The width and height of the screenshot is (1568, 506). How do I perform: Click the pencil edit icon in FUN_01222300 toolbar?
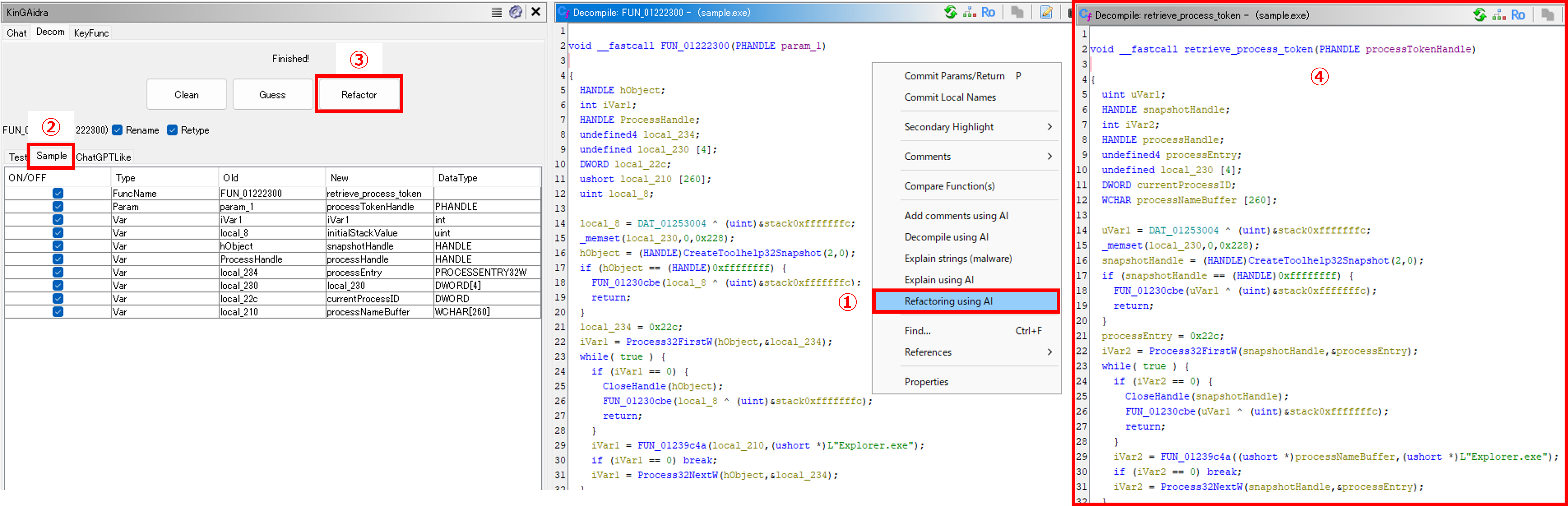[1046, 12]
